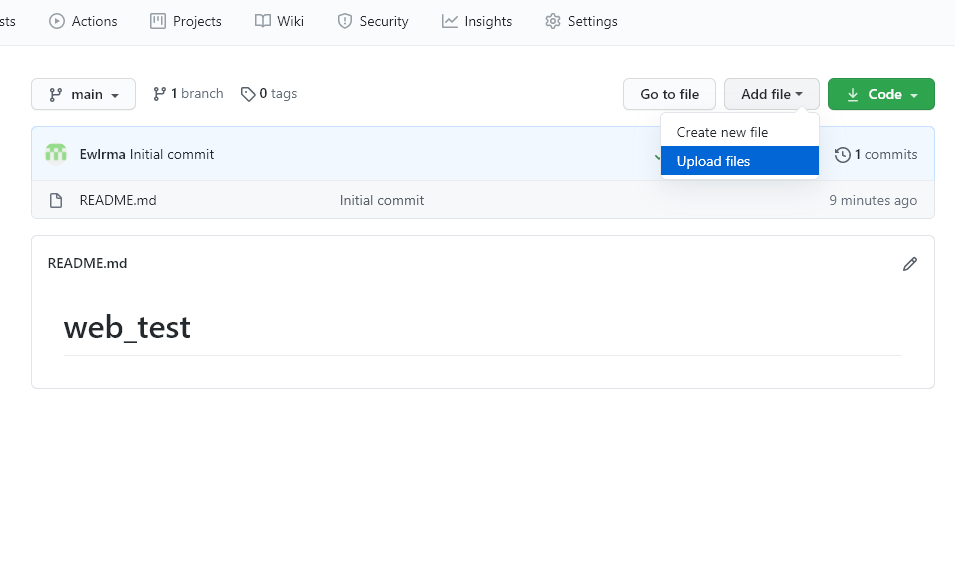This screenshot has width=955, height=587.
Task: Open the Initial commit message in header
Action: click(172, 155)
